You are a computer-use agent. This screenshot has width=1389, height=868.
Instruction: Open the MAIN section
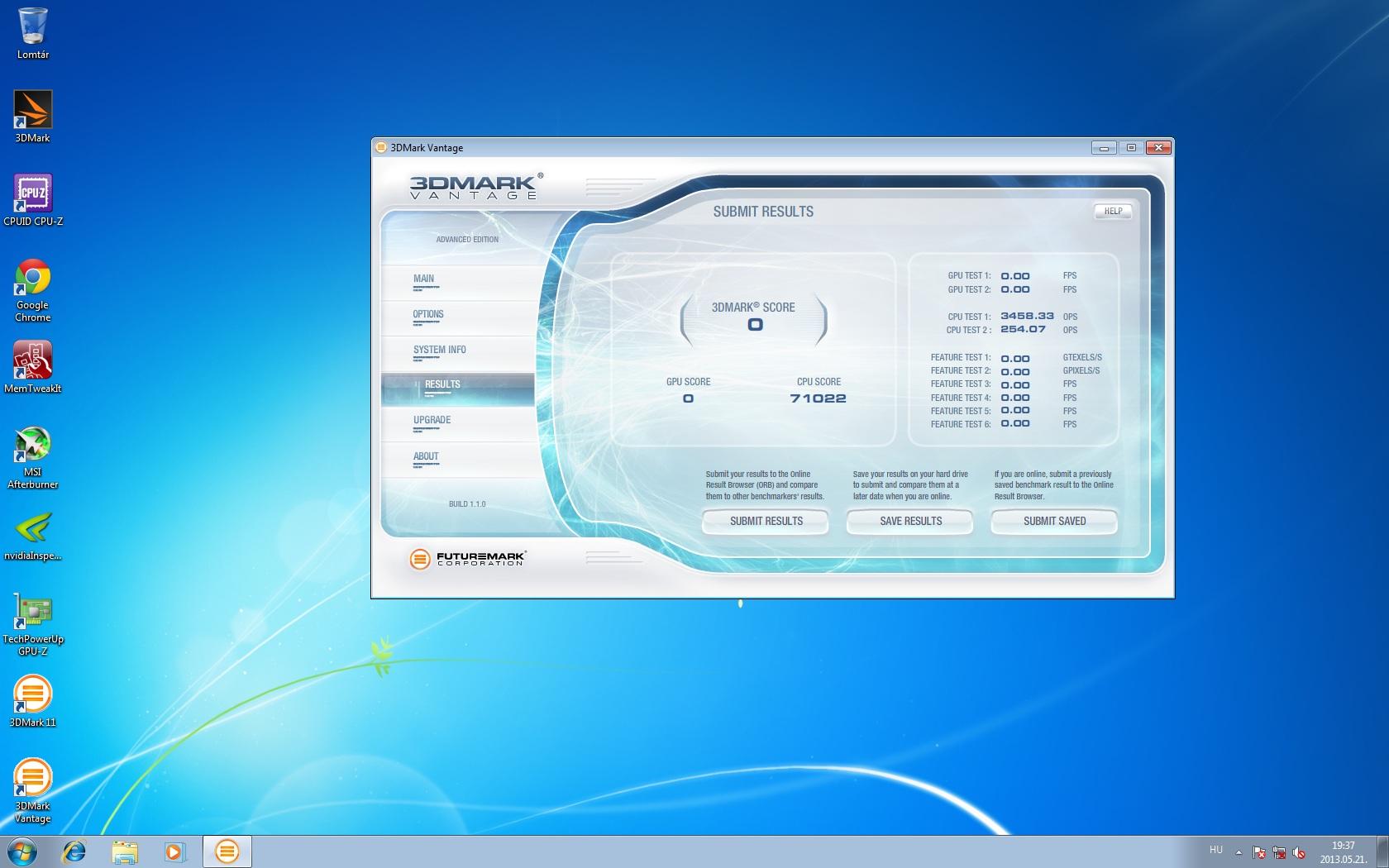point(457,282)
